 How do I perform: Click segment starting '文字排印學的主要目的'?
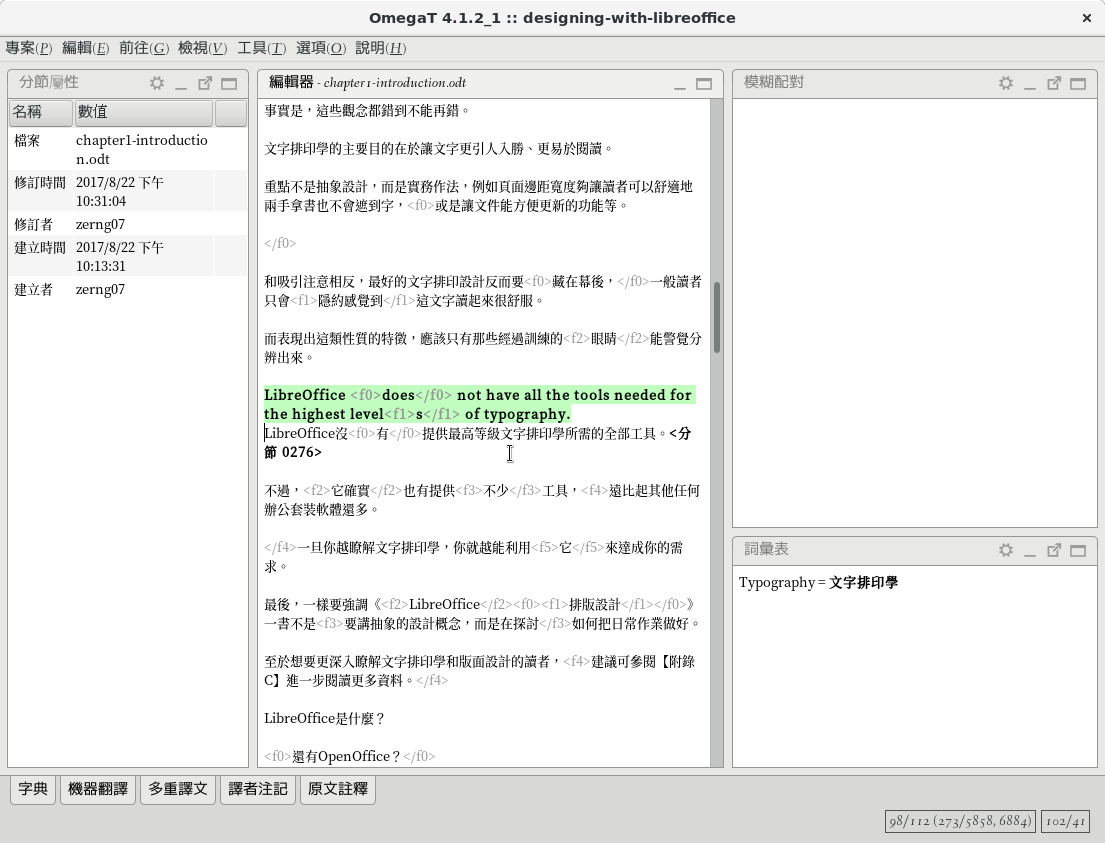tap(438, 149)
